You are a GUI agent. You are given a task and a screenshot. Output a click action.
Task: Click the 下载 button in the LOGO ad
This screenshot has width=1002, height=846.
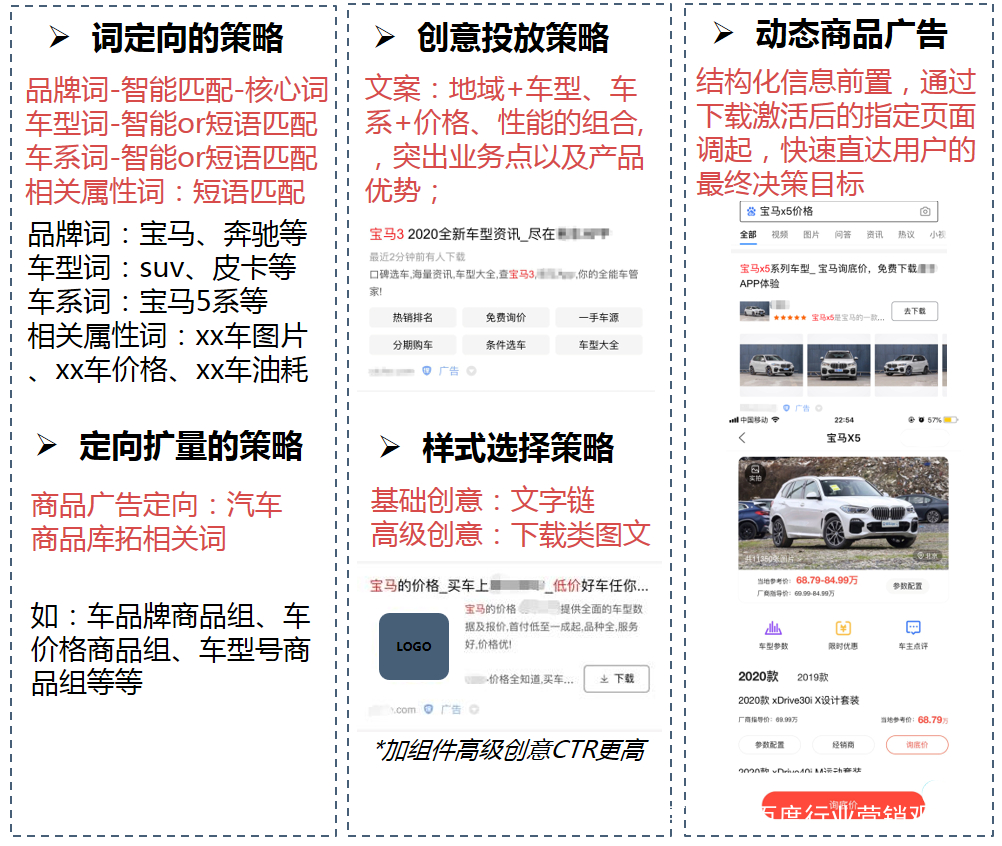click(x=617, y=679)
